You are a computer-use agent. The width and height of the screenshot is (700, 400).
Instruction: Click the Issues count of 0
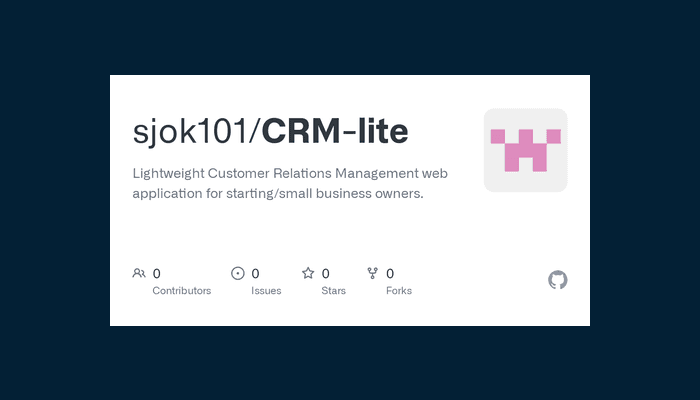[x=256, y=273]
